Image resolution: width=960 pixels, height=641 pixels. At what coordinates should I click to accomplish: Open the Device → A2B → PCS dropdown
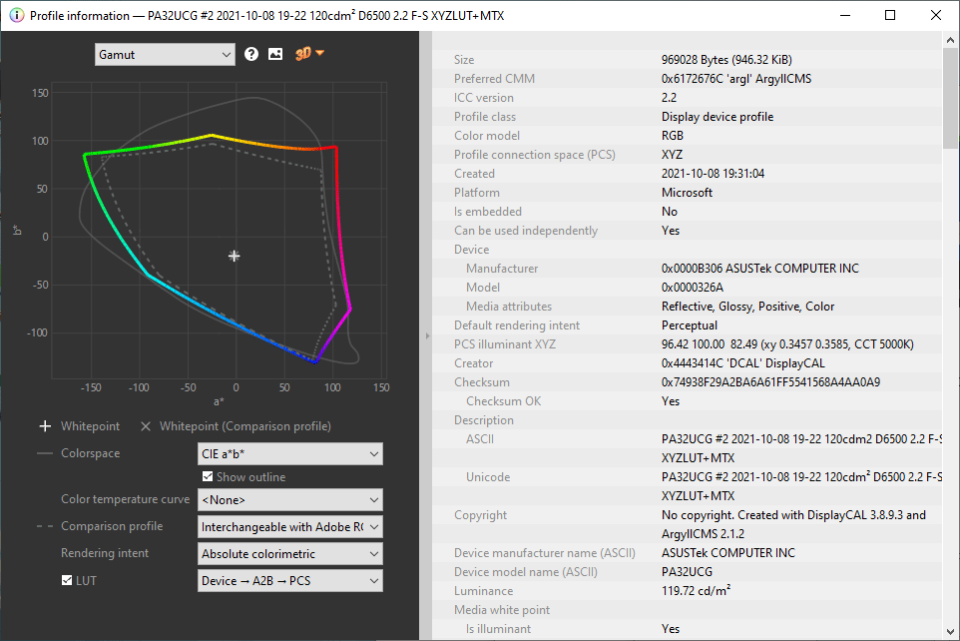click(290, 580)
